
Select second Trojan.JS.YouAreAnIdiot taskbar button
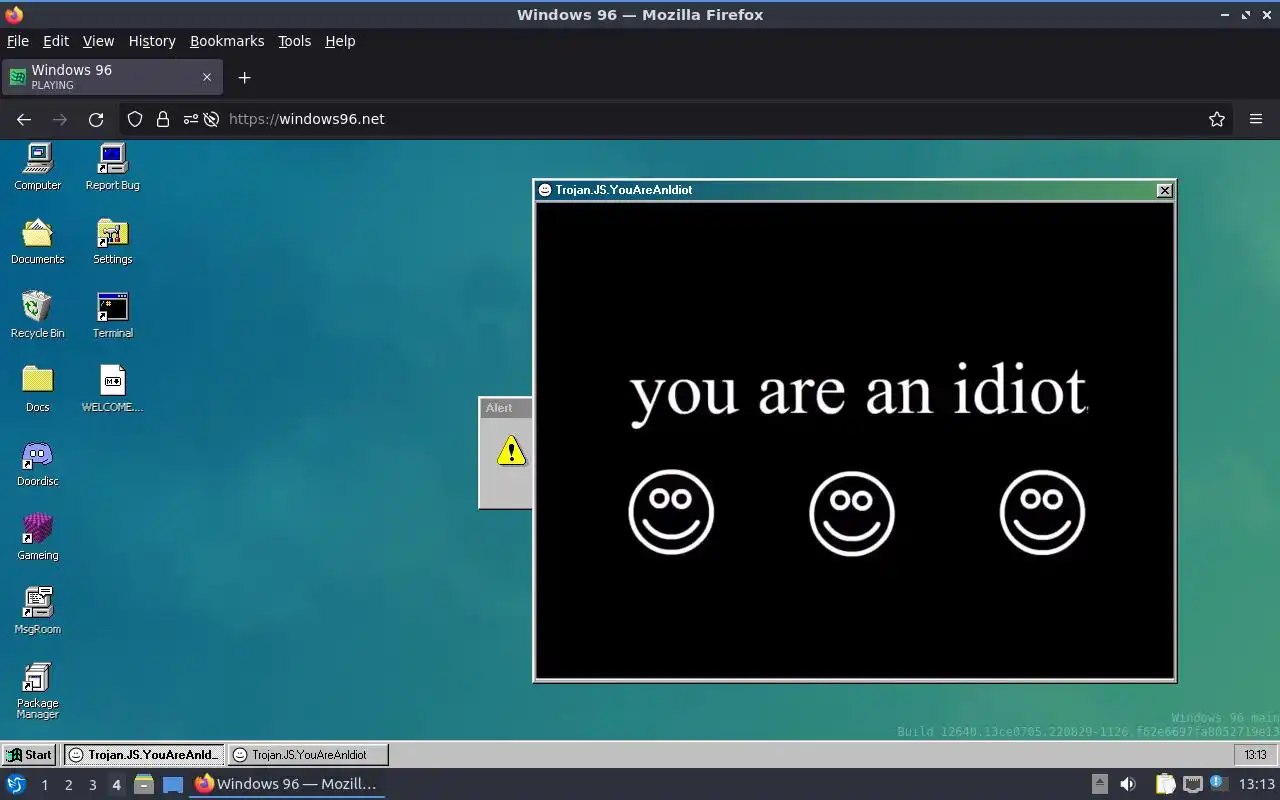[307, 755]
